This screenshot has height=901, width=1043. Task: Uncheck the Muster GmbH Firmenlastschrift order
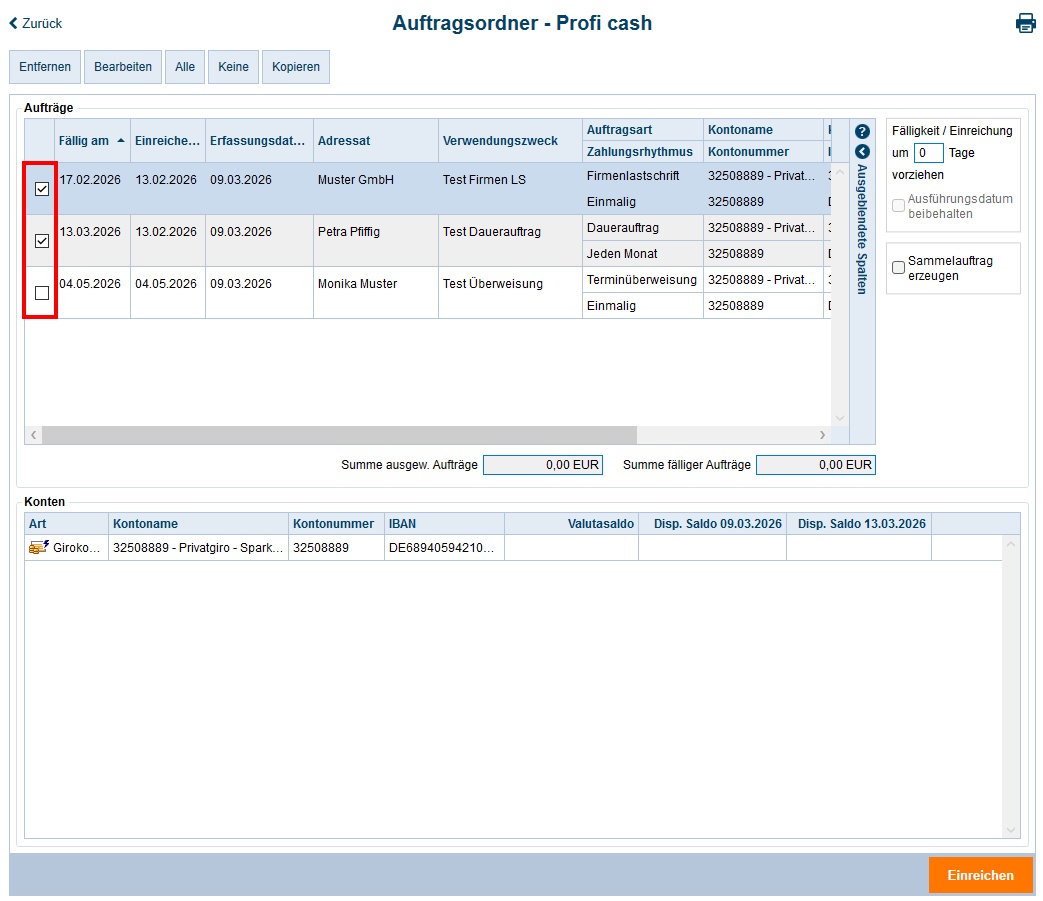[x=40, y=188]
